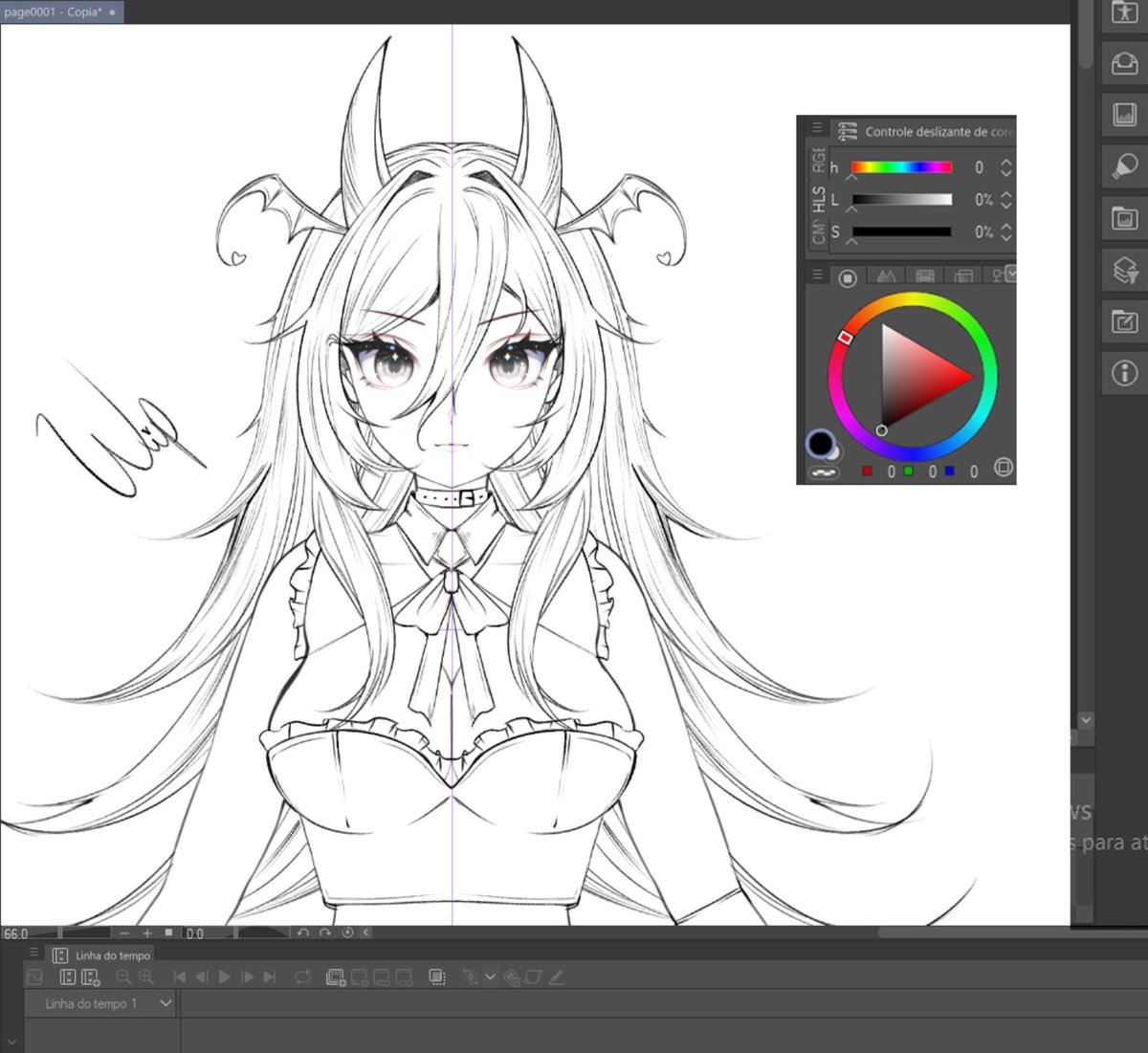Image resolution: width=1148 pixels, height=1053 pixels.
Task: Select the Approximate Color tab
Action: point(963,277)
